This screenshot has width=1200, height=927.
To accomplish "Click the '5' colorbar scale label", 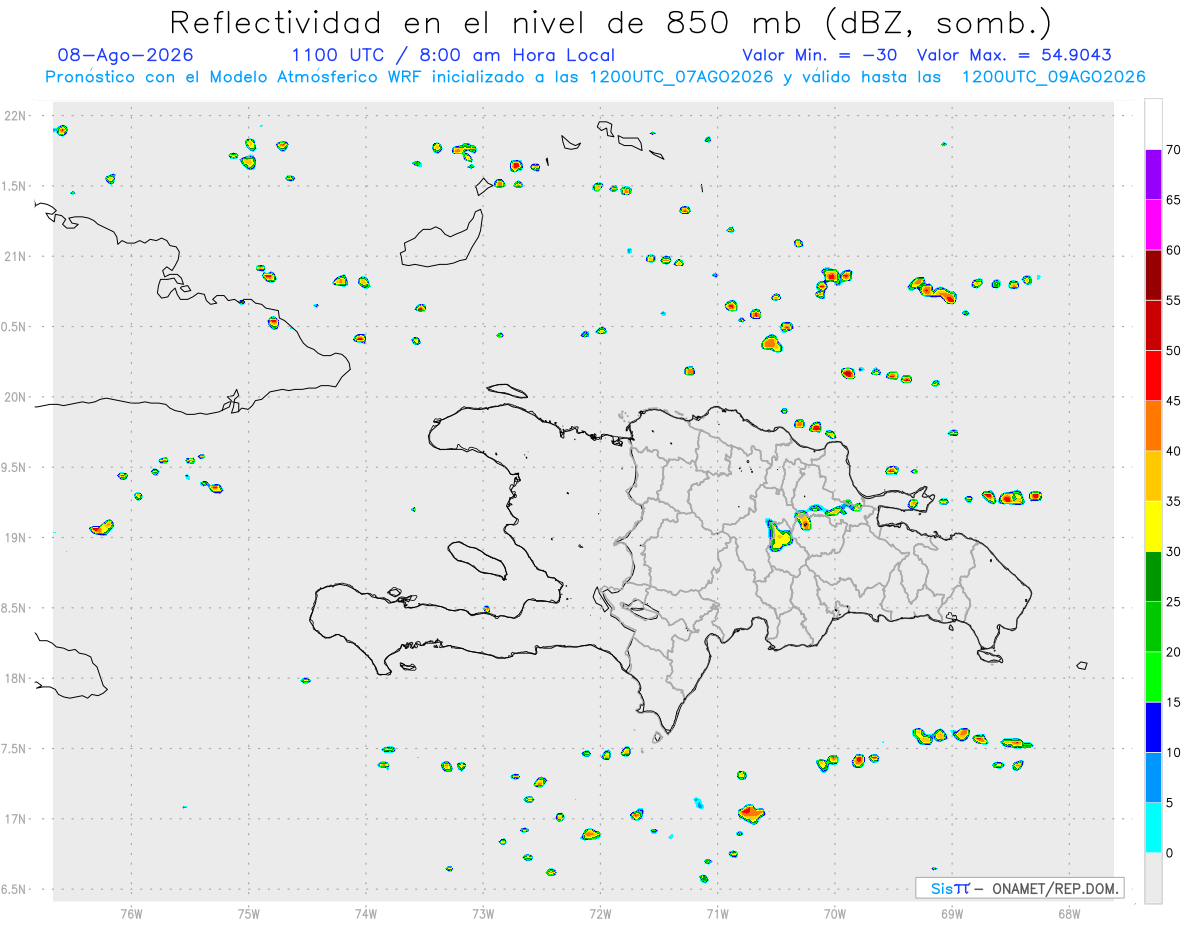I will [1170, 803].
